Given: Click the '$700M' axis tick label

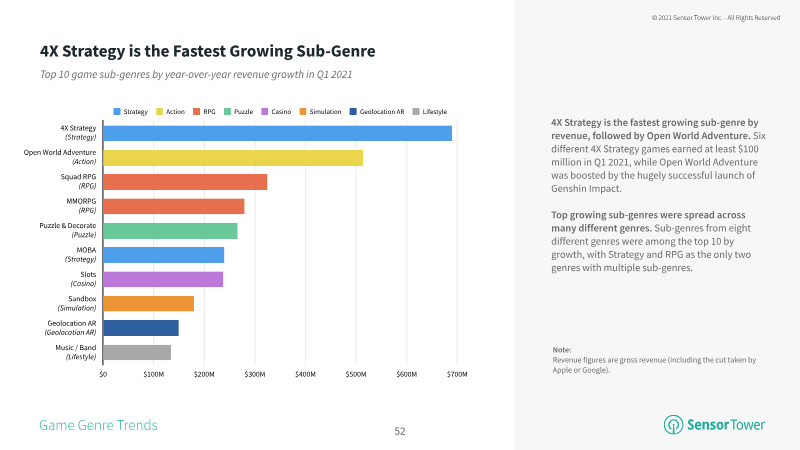Looking at the screenshot, I should pyautogui.click(x=457, y=374).
